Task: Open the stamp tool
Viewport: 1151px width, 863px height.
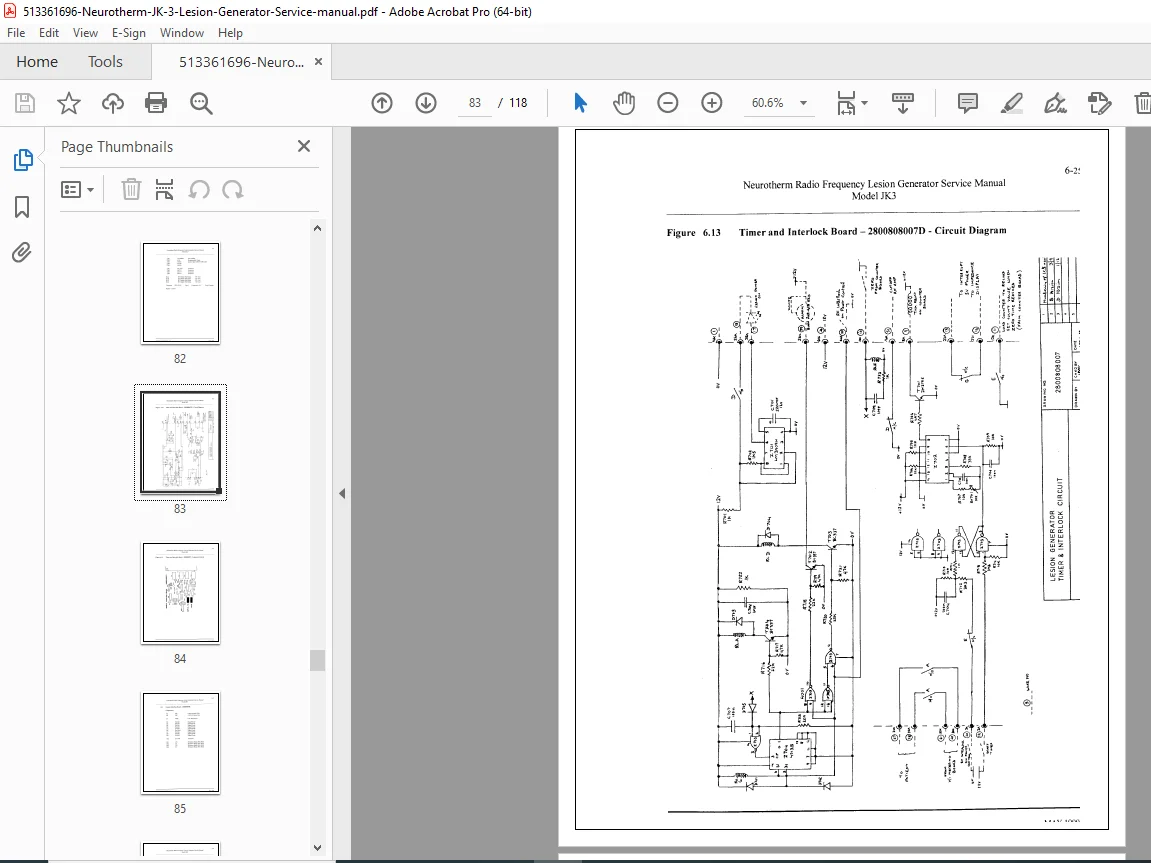Action: (1099, 103)
